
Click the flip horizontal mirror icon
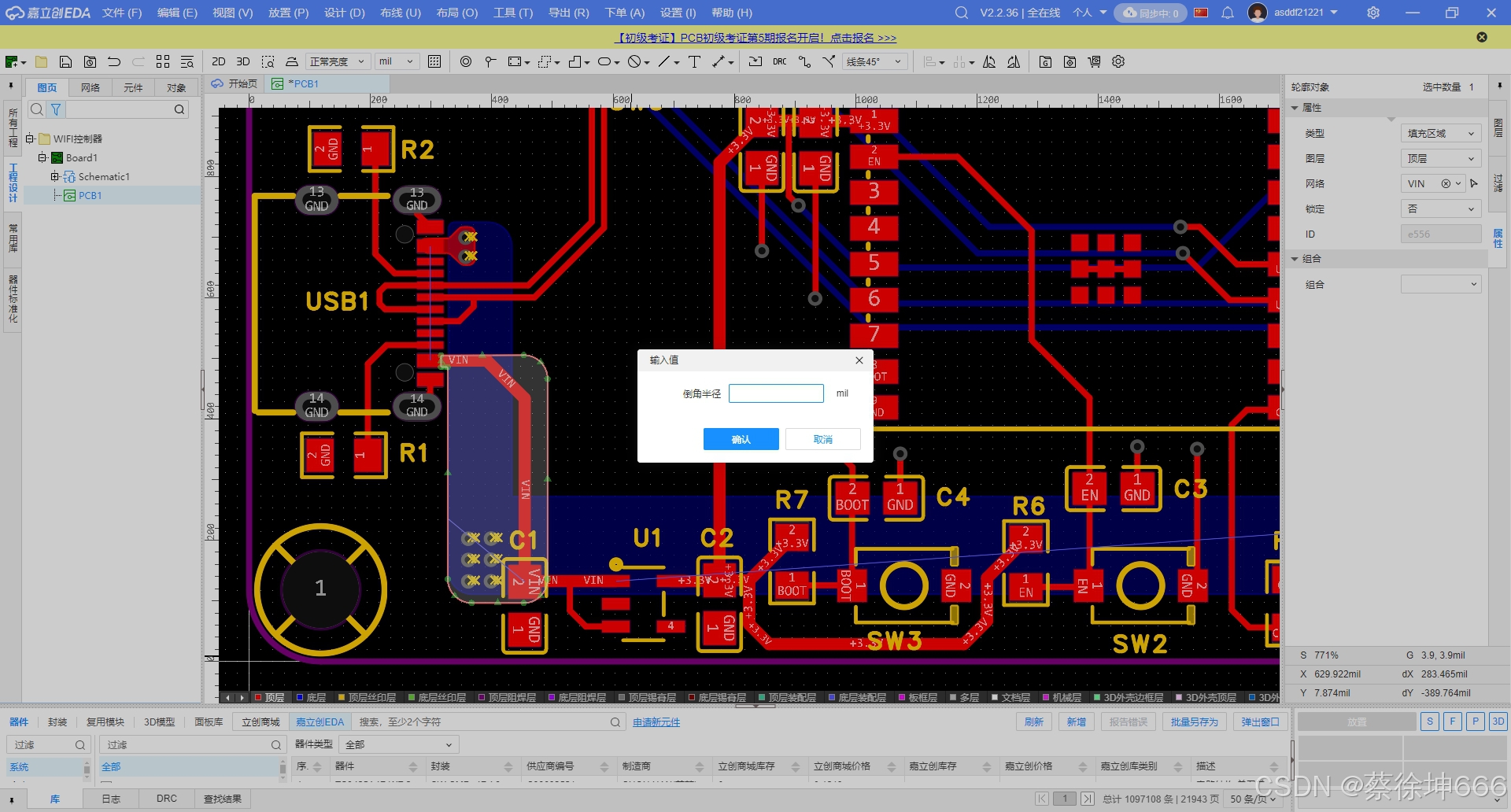coord(989,61)
